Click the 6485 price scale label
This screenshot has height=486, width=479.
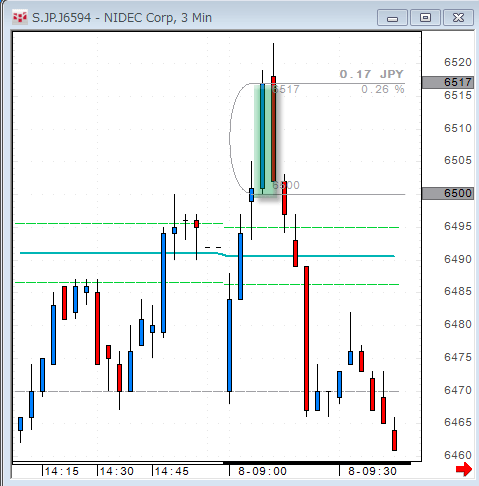click(458, 291)
